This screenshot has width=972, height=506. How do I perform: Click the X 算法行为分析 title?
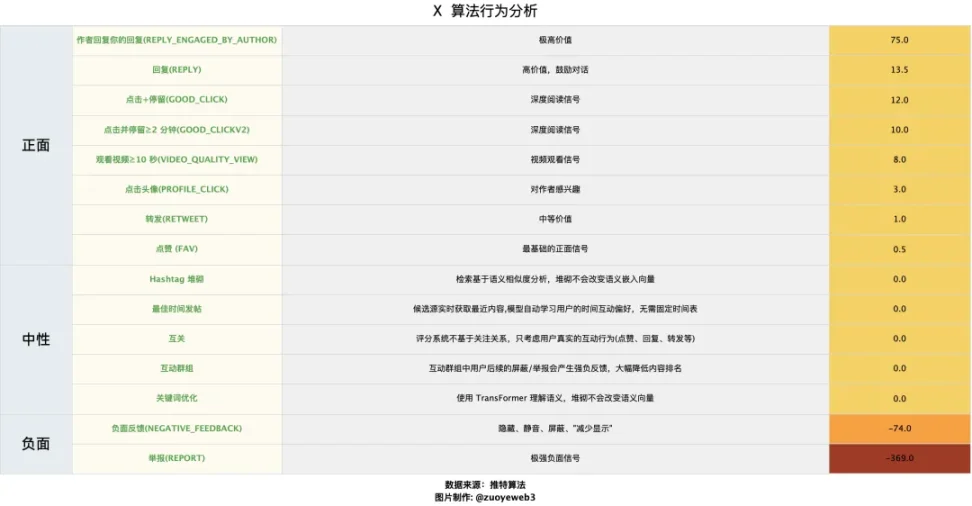[485, 11]
